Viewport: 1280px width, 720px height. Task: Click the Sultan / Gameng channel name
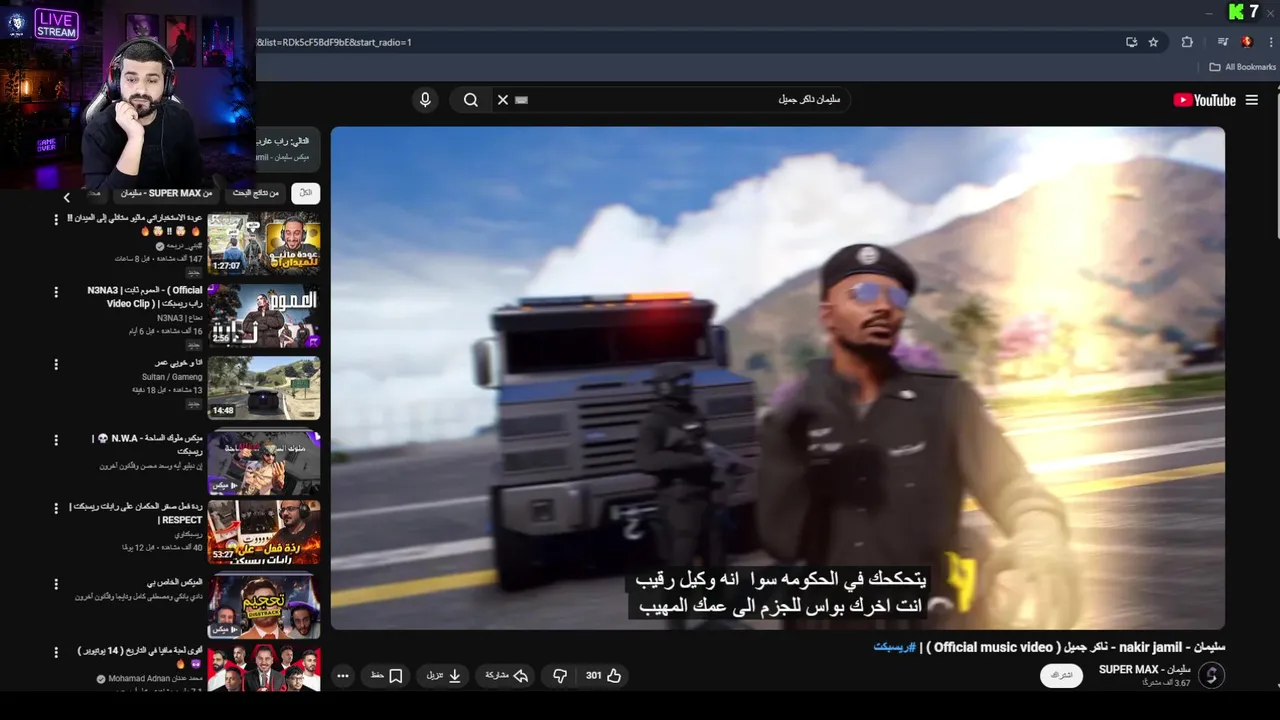(x=172, y=377)
